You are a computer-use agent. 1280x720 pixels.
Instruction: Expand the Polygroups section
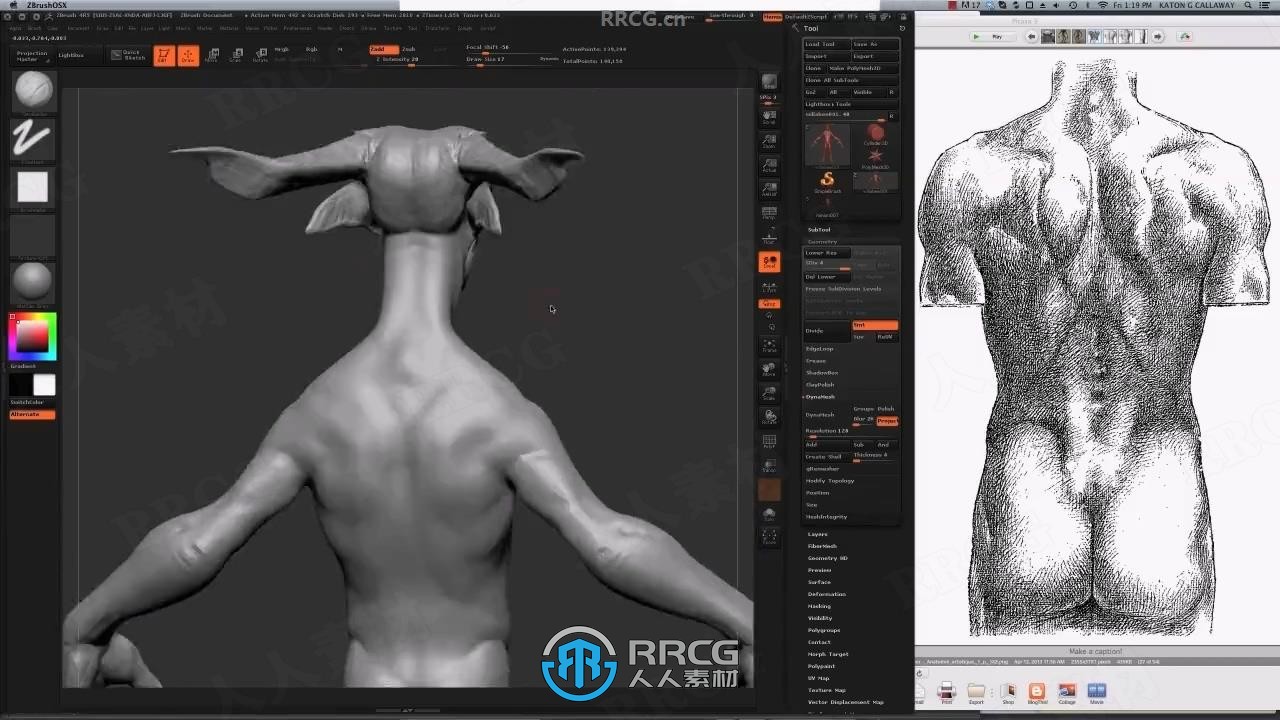824,630
